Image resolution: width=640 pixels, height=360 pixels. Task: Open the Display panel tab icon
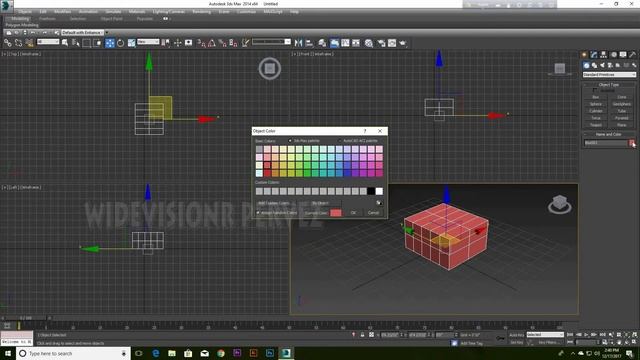click(x=623, y=55)
